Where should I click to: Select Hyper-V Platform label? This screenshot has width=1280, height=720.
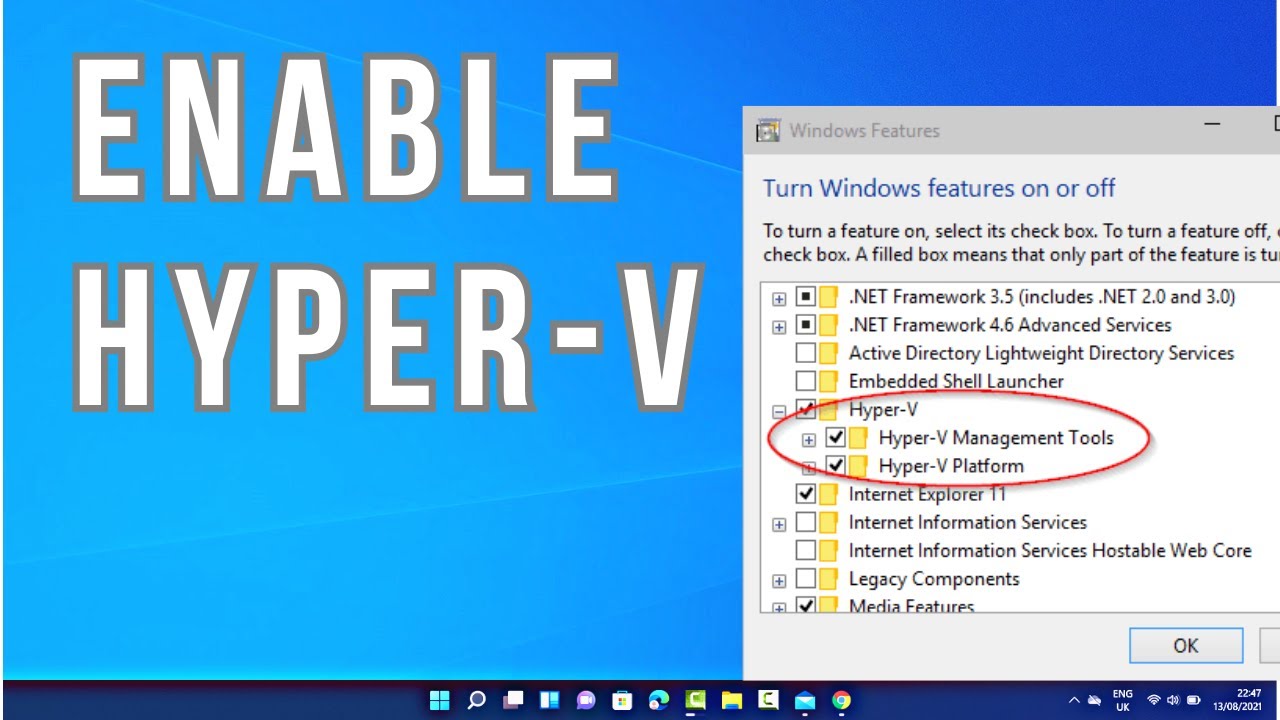coord(951,466)
